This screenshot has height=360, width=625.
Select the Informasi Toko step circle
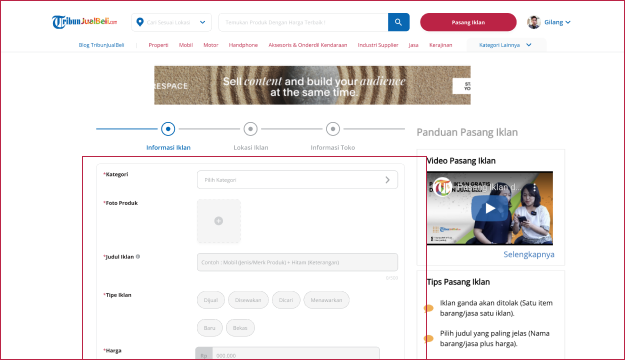point(333,129)
